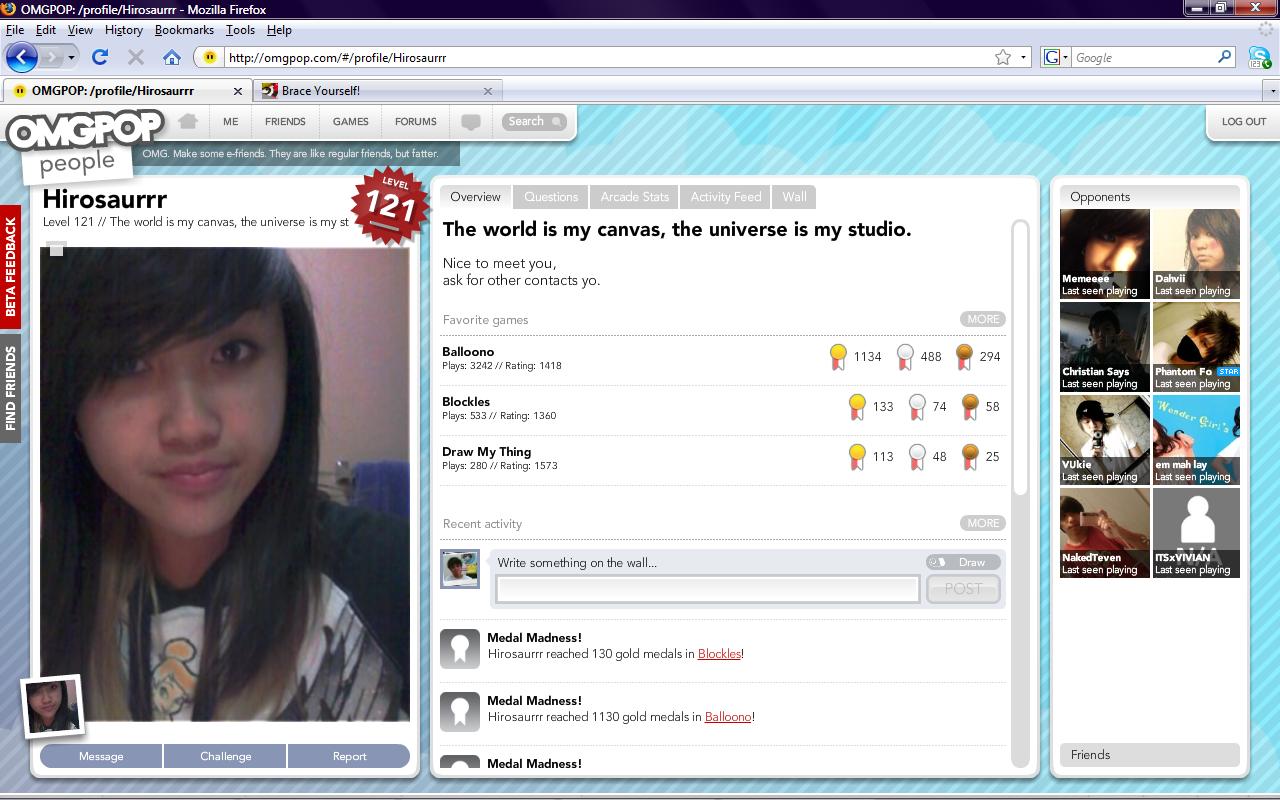
Task: Open the back history dropdown arrow
Action: coord(71,58)
